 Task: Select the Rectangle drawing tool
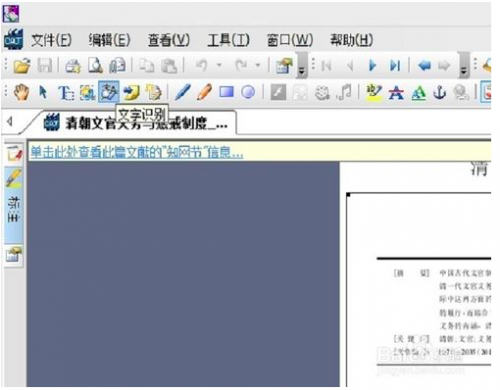point(226,92)
